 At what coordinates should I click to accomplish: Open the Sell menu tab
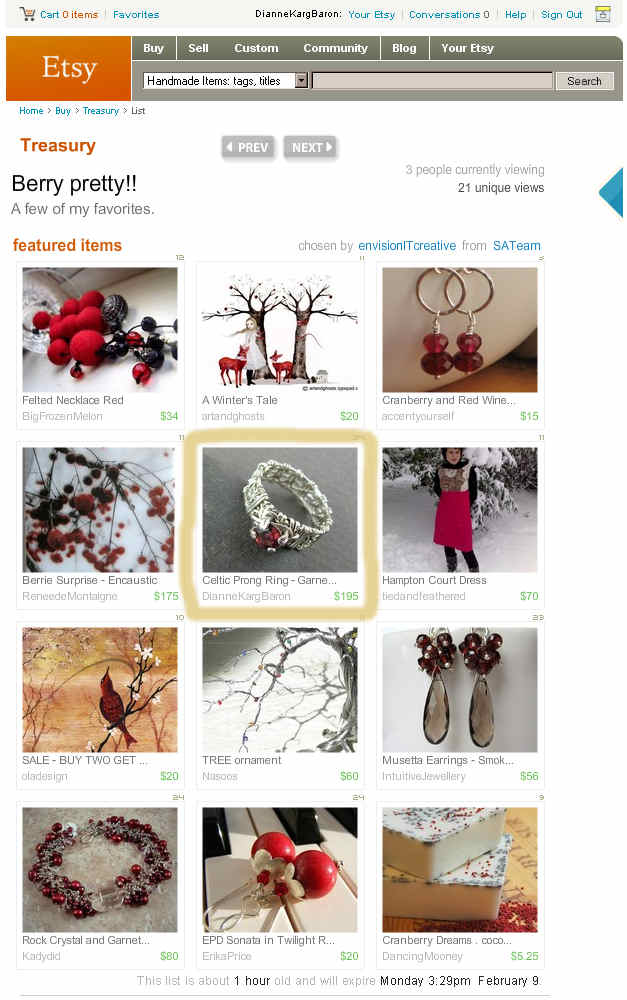[198, 48]
